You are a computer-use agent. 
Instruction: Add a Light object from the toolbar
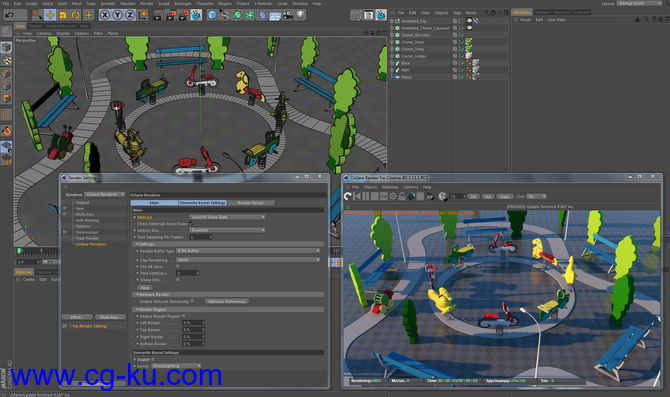pos(300,15)
